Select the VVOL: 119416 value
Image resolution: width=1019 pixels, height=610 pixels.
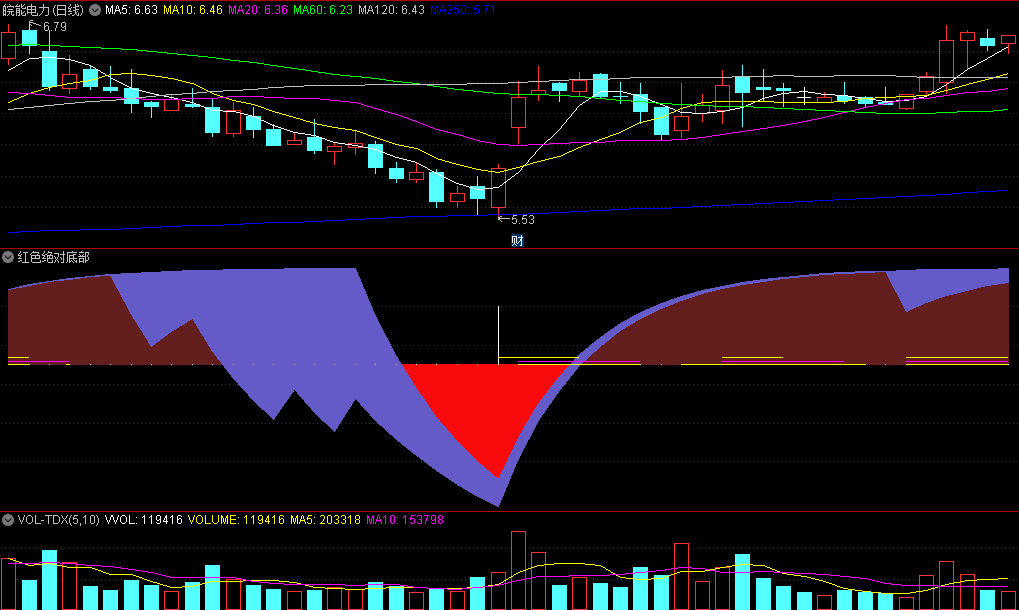coord(144,520)
